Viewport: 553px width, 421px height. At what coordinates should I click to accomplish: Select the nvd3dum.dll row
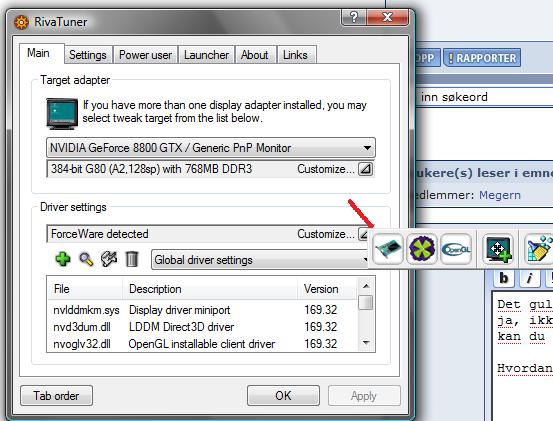[x=203, y=327]
